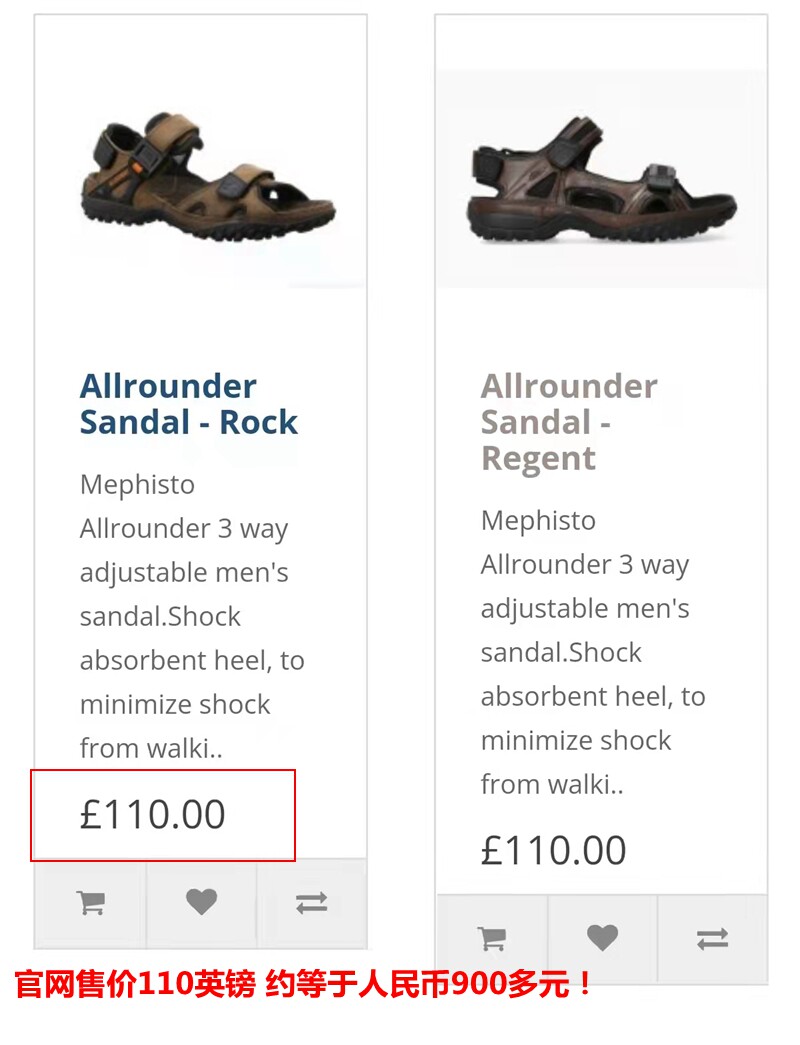Click the Regent sandal's £110.00 price
Screen dimensions: 800x1045
coord(553,851)
